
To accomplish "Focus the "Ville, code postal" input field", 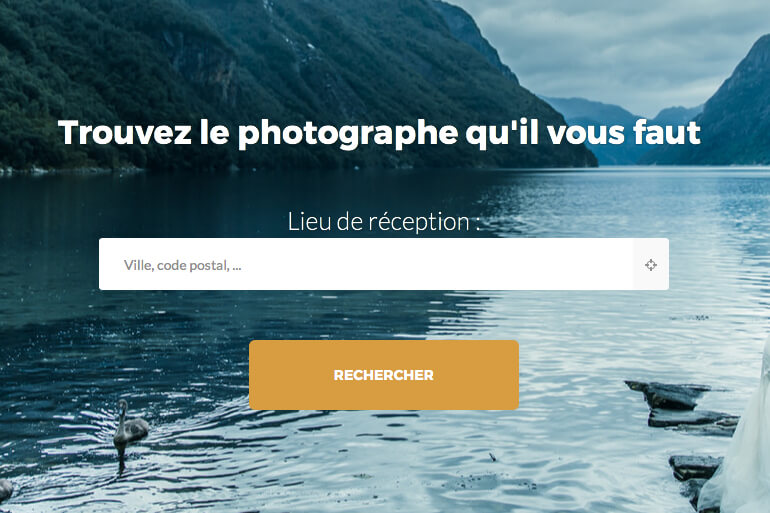I will coord(366,264).
